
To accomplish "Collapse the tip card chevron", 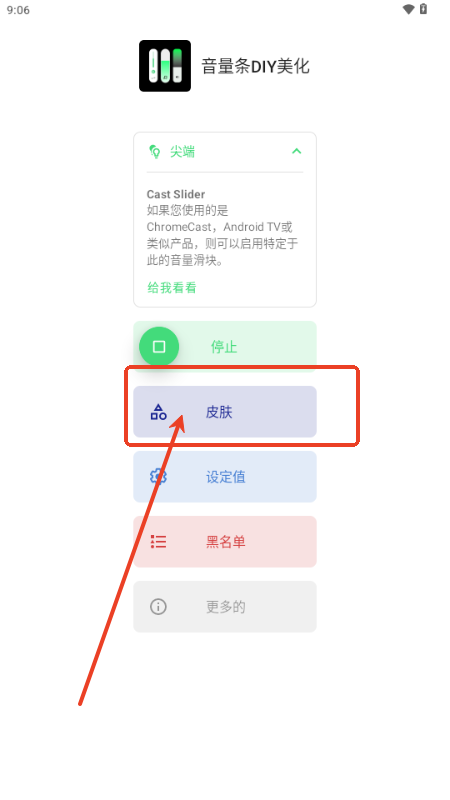I will tap(296, 152).
